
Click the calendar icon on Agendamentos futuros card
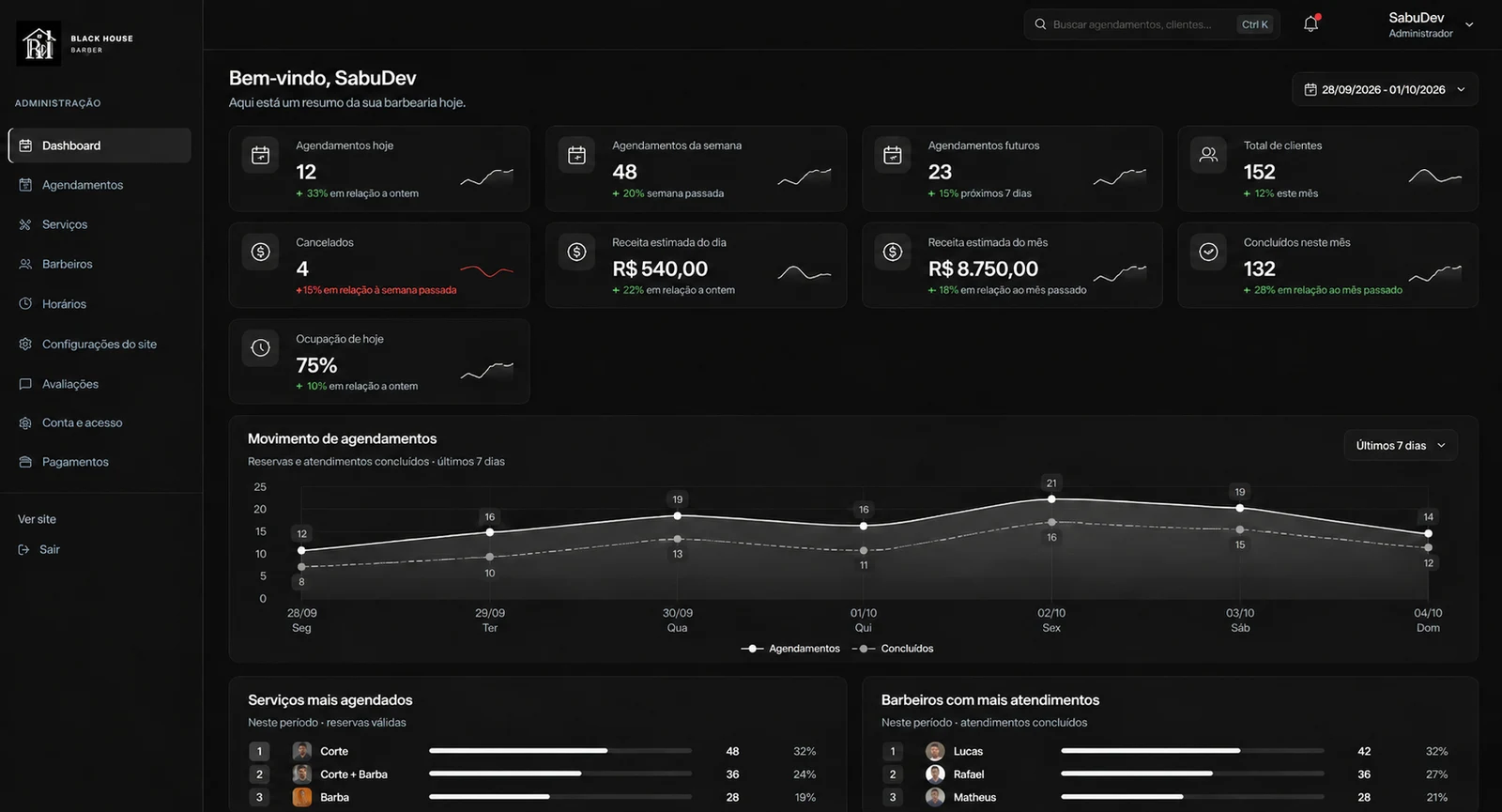[893, 156]
